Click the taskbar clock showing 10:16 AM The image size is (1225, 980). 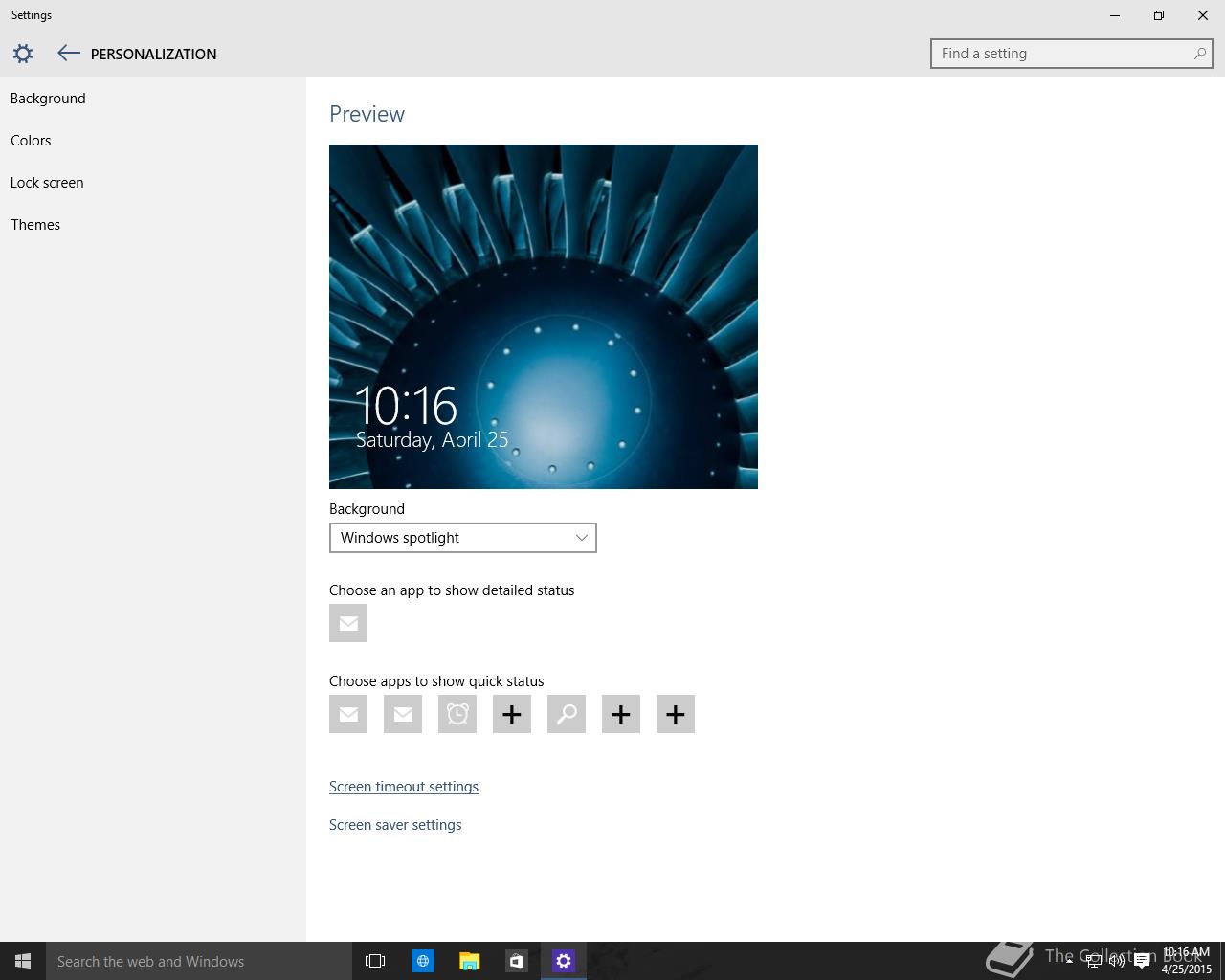pos(1187,961)
